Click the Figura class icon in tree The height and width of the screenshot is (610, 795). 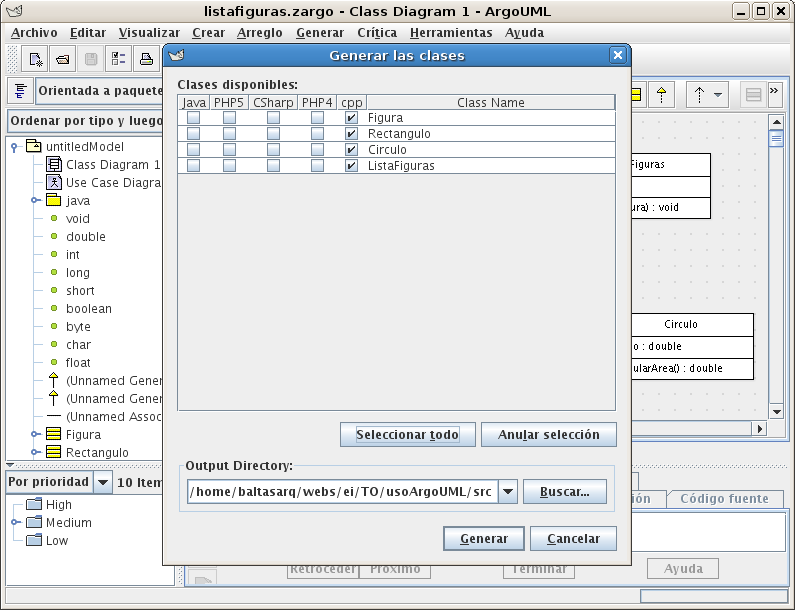(x=53, y=434)
